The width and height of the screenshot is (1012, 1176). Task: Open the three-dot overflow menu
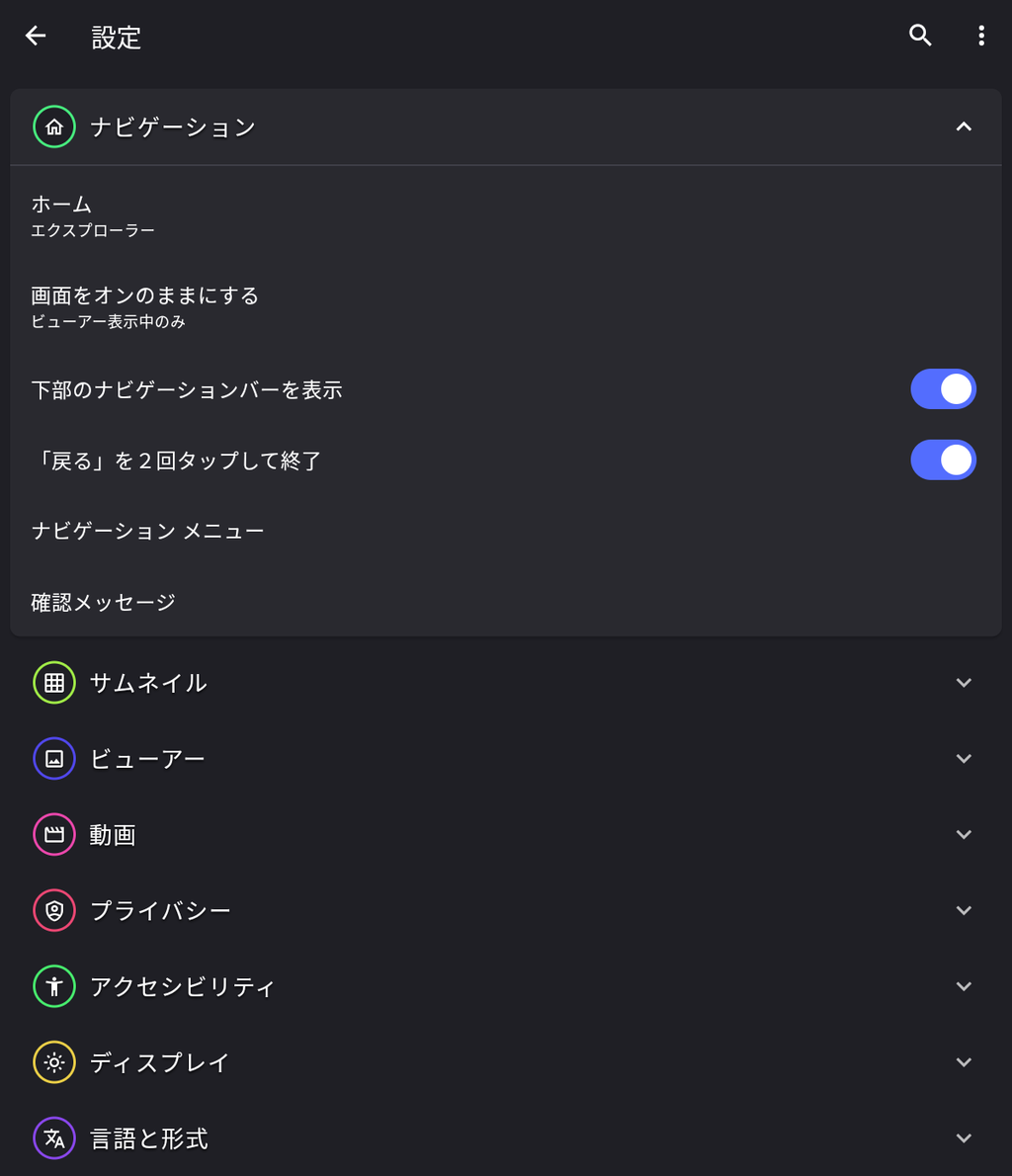(980, 37)
